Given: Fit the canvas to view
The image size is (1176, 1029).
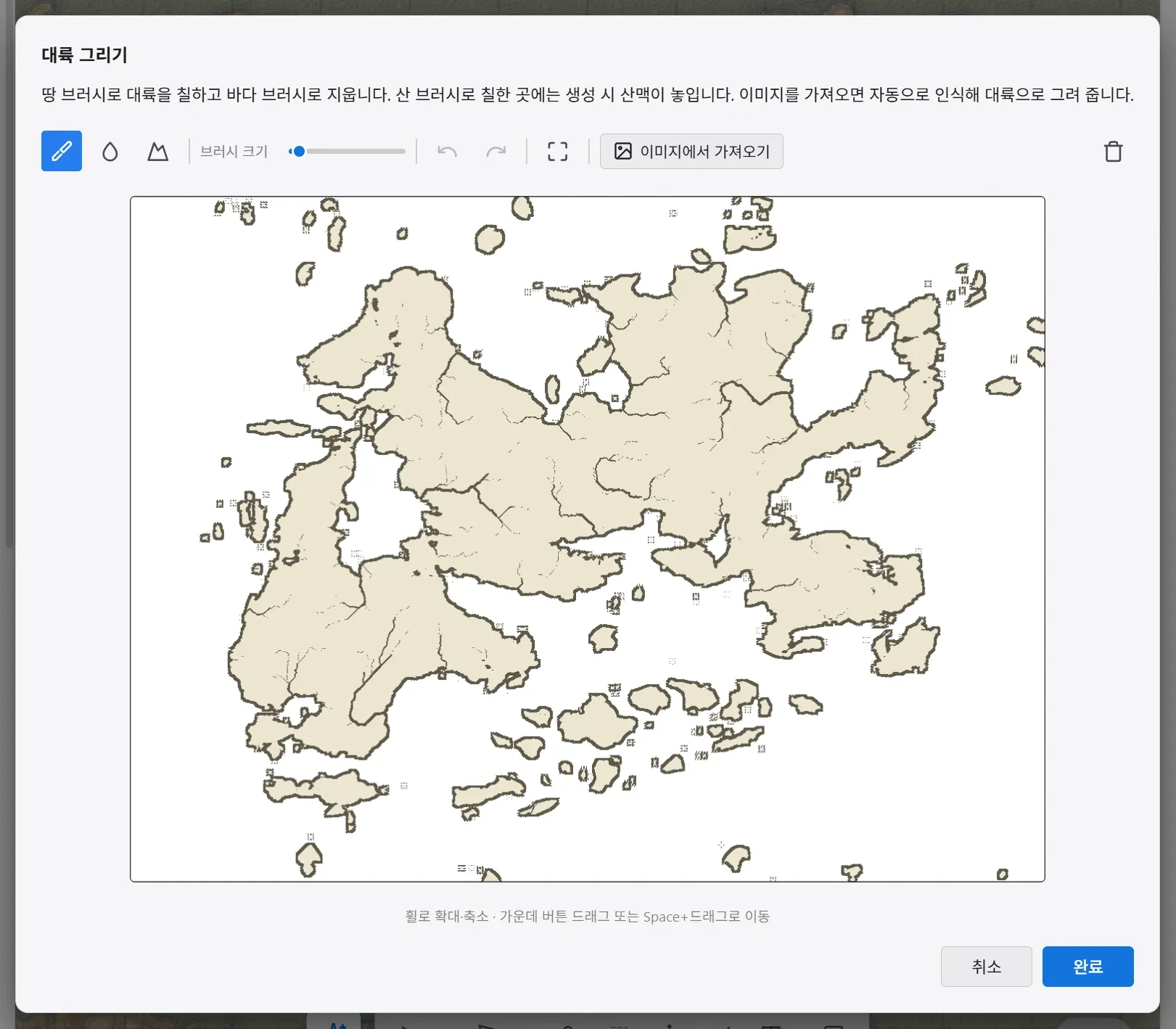Looking at the screenshot, I should pos(557,151).
